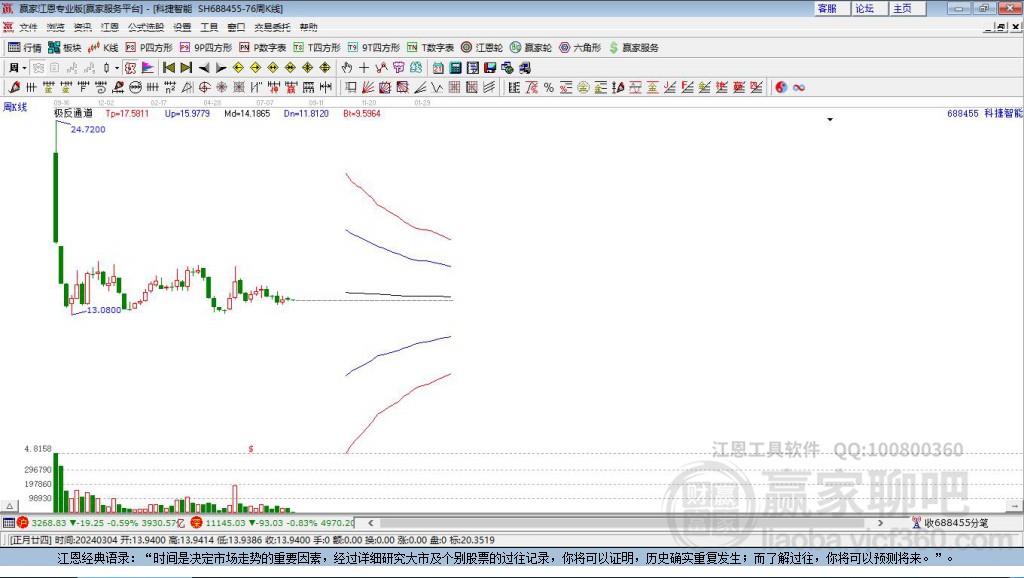This screenshot has height=578, width=1024.
Task: Click the spiral drawing tool icon
Action: click(100, 87)
